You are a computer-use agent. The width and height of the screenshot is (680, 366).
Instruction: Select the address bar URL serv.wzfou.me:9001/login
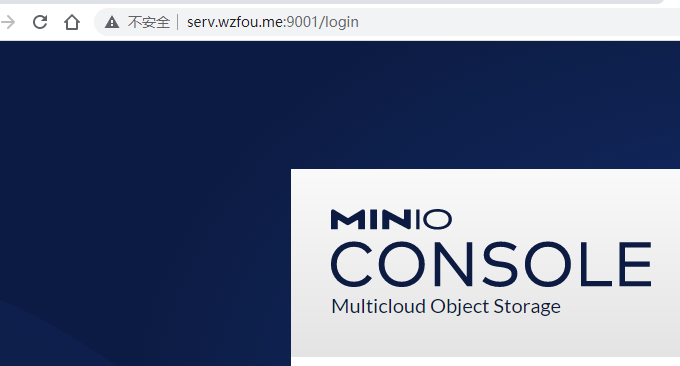(273, 22)
